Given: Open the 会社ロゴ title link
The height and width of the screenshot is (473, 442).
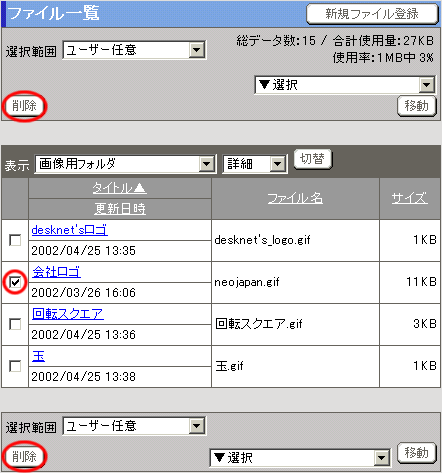Looking at the screenshot, I should click(56, 272).
